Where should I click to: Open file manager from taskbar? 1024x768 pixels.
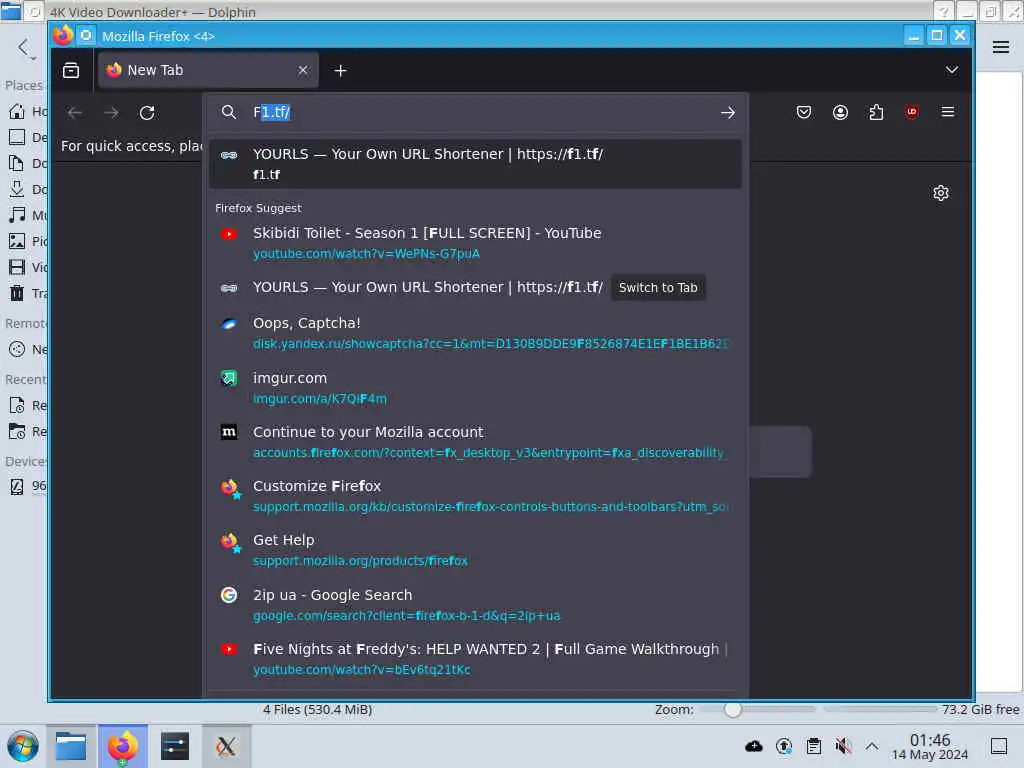[71, 746]
